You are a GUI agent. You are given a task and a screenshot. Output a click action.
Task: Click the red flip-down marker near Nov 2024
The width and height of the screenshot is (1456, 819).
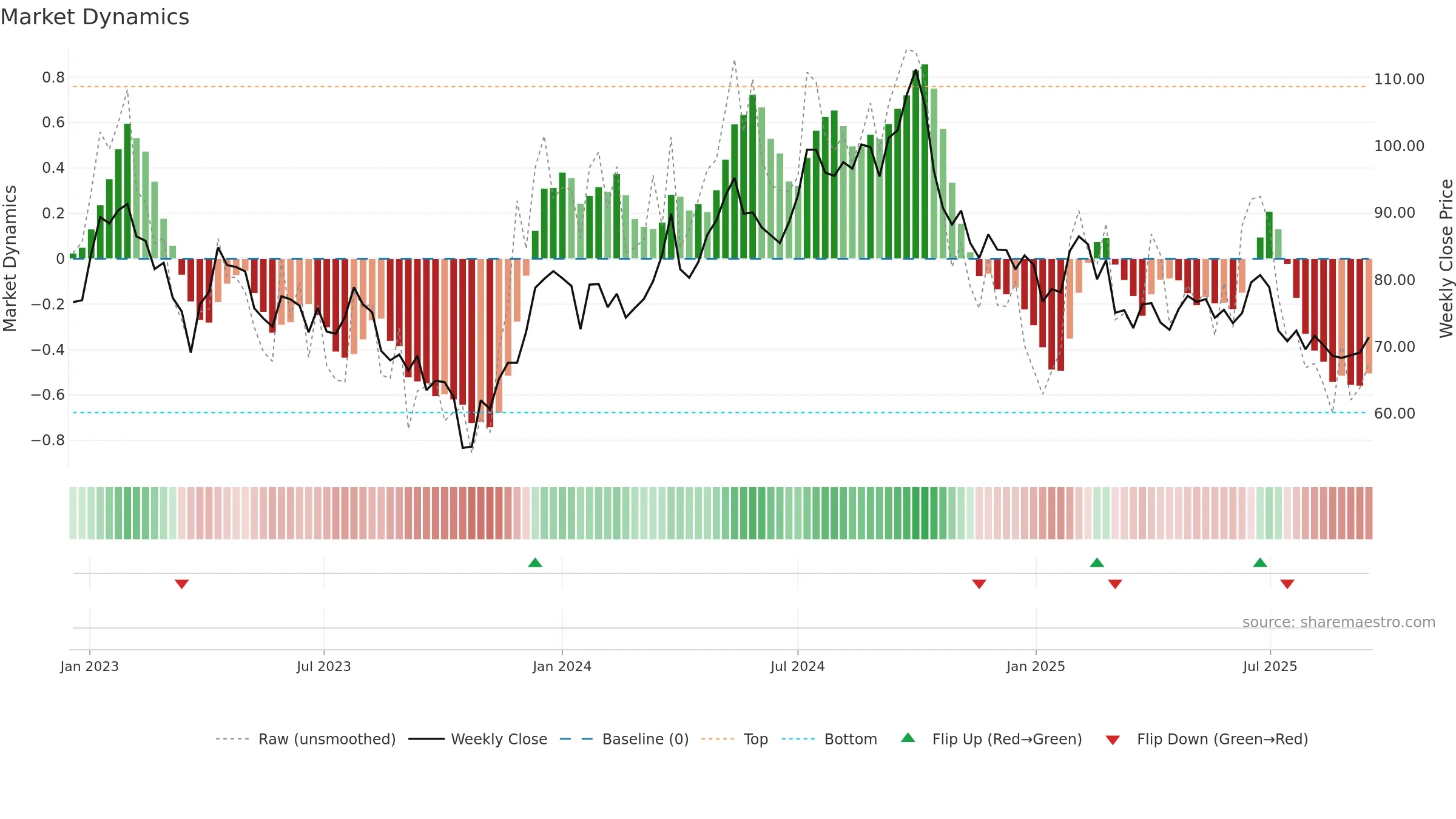click(x=979, y=584)
